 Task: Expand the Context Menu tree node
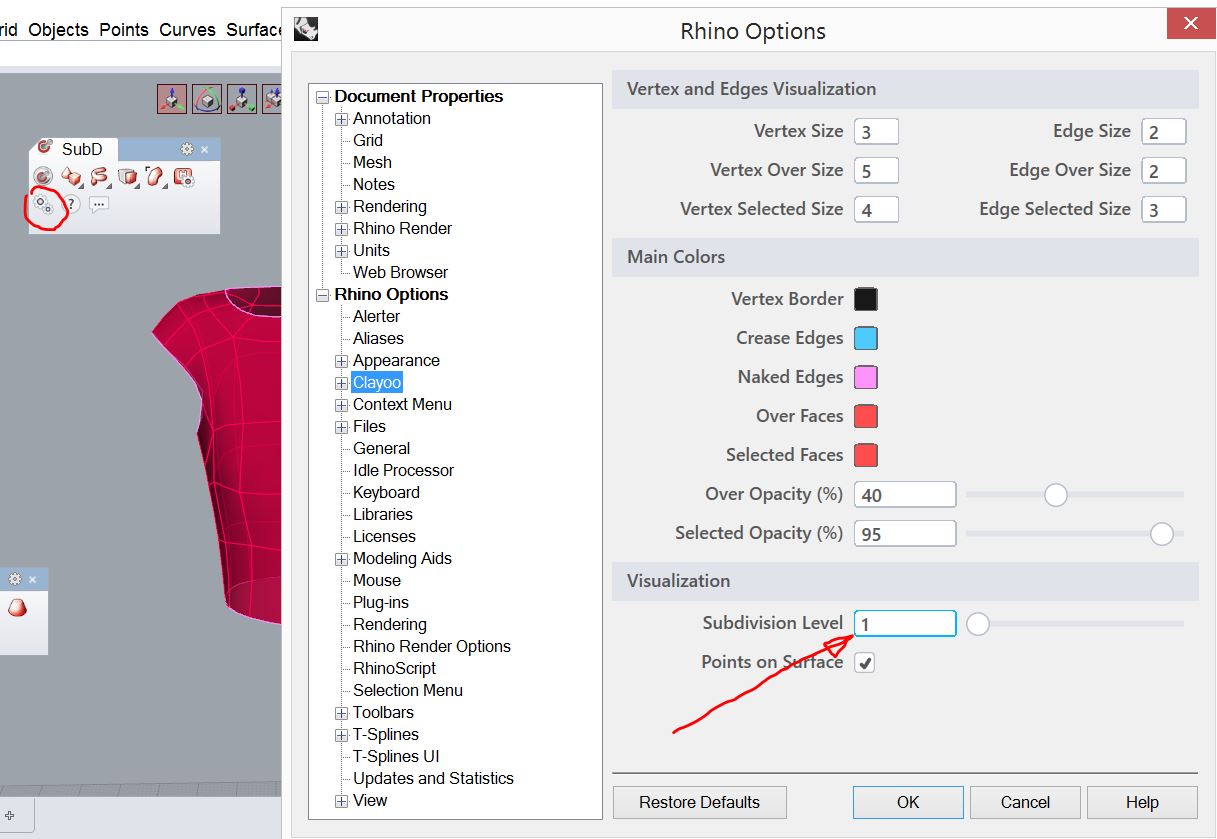click(341, 405)
